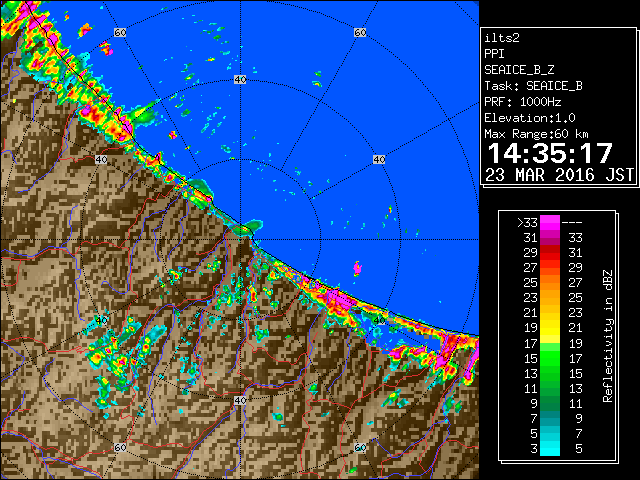Click the "Reflectivity in dBZ" legend title

[608, 336]
